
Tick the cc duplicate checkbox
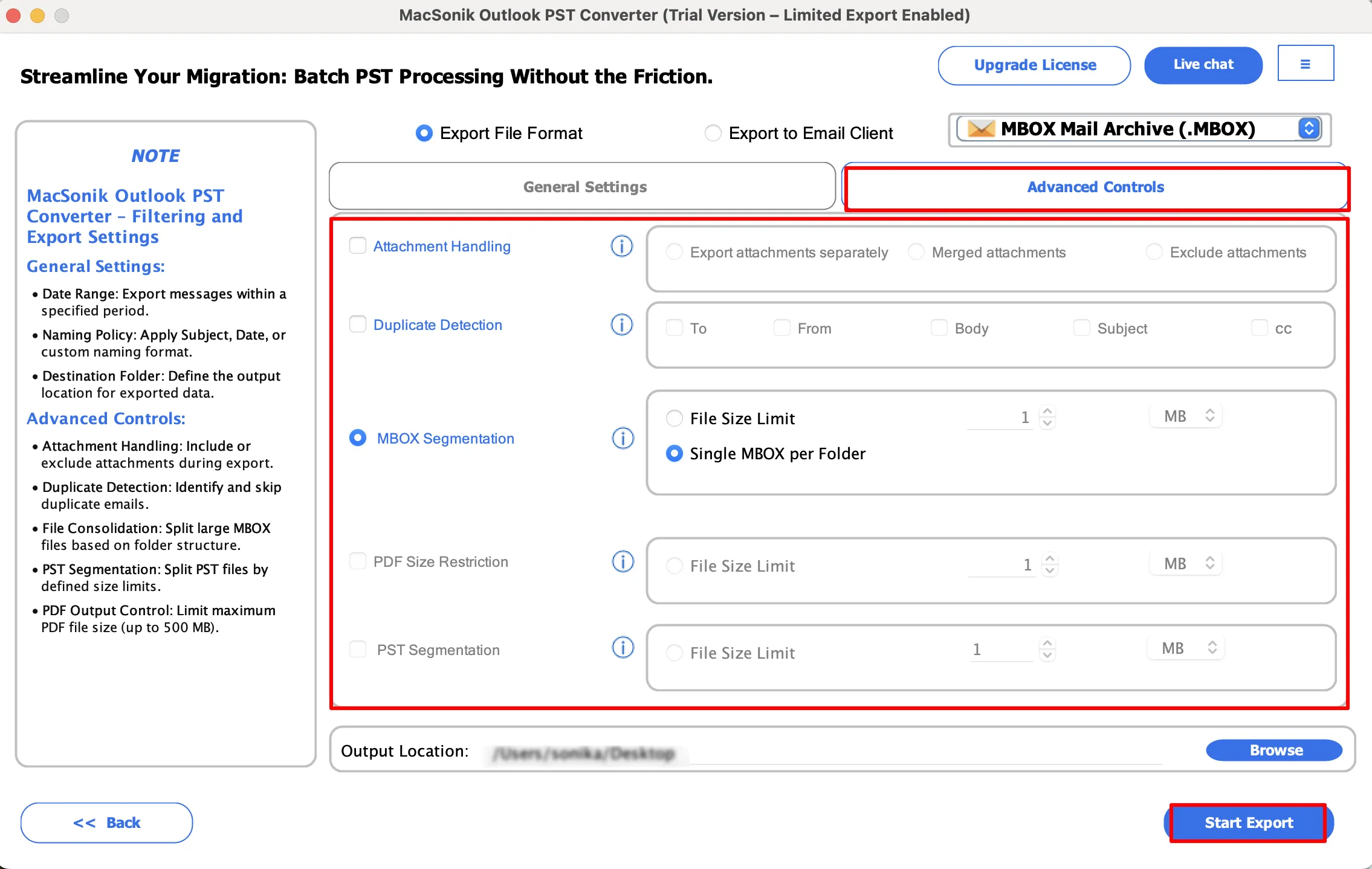[x=1259, y=328]
